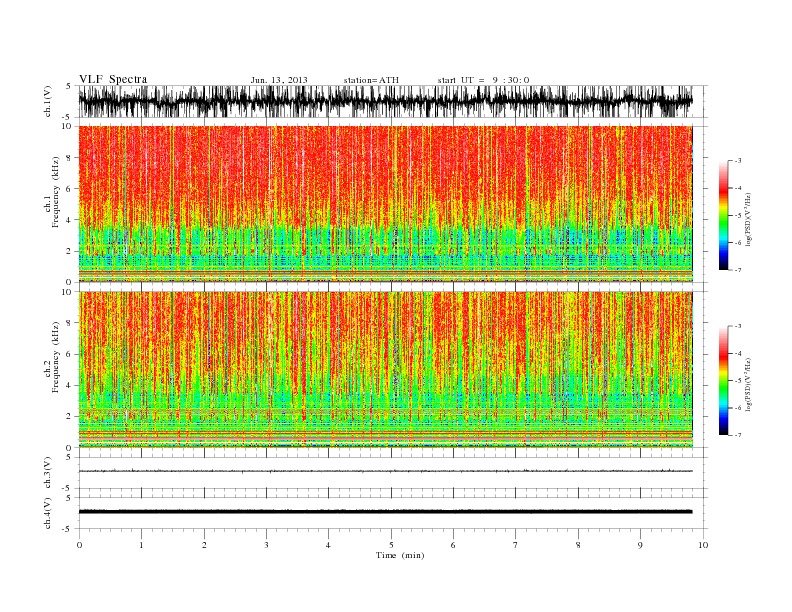Click the 1 tick on time axis
This screenshot has height=612, width=792.
(x=141, y=545)
